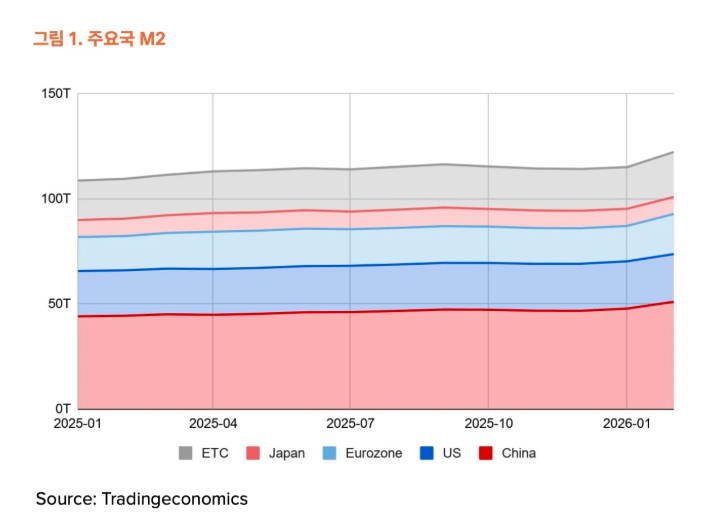Select the China legend label

519,453
